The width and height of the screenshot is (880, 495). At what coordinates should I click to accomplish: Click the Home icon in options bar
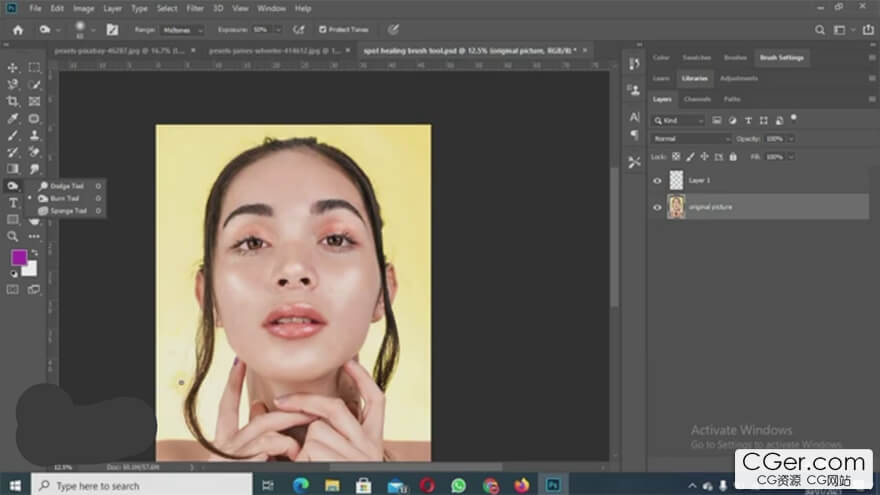coord(18,30)
